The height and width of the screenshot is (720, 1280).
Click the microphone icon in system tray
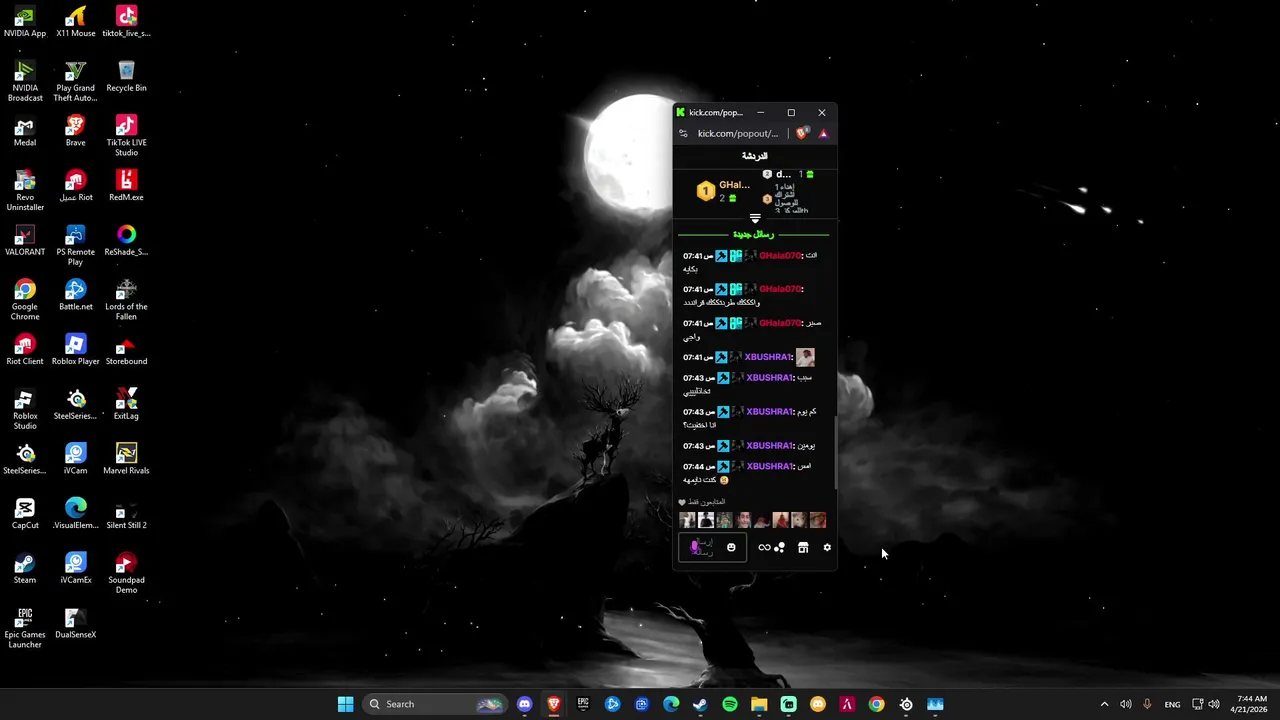[1147, 704]
